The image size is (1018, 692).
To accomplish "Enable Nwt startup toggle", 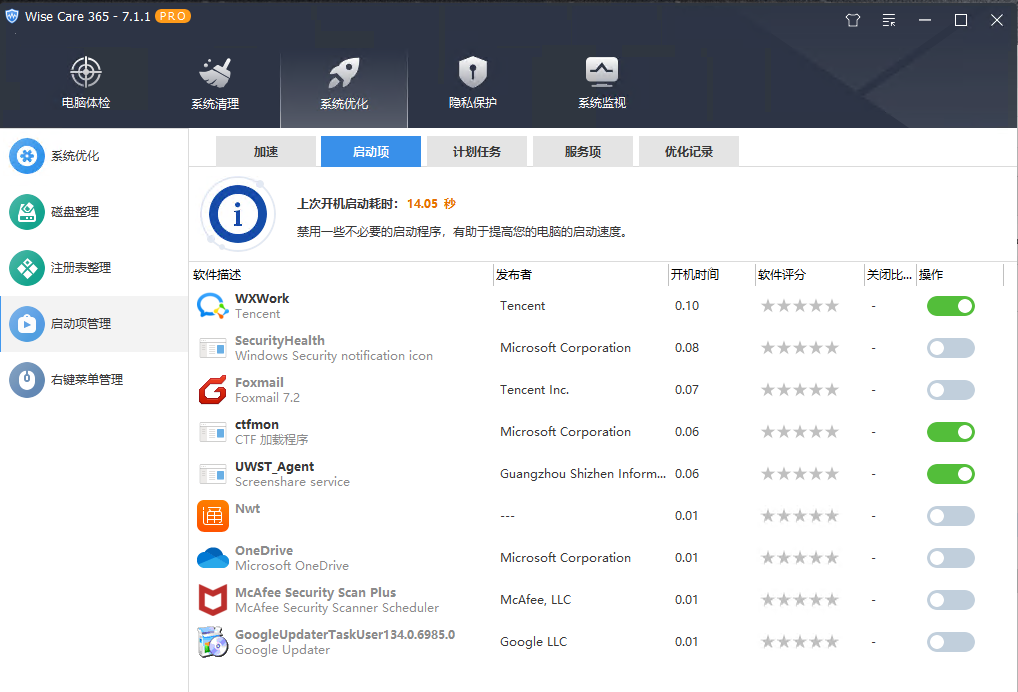I will click(950, 515).
